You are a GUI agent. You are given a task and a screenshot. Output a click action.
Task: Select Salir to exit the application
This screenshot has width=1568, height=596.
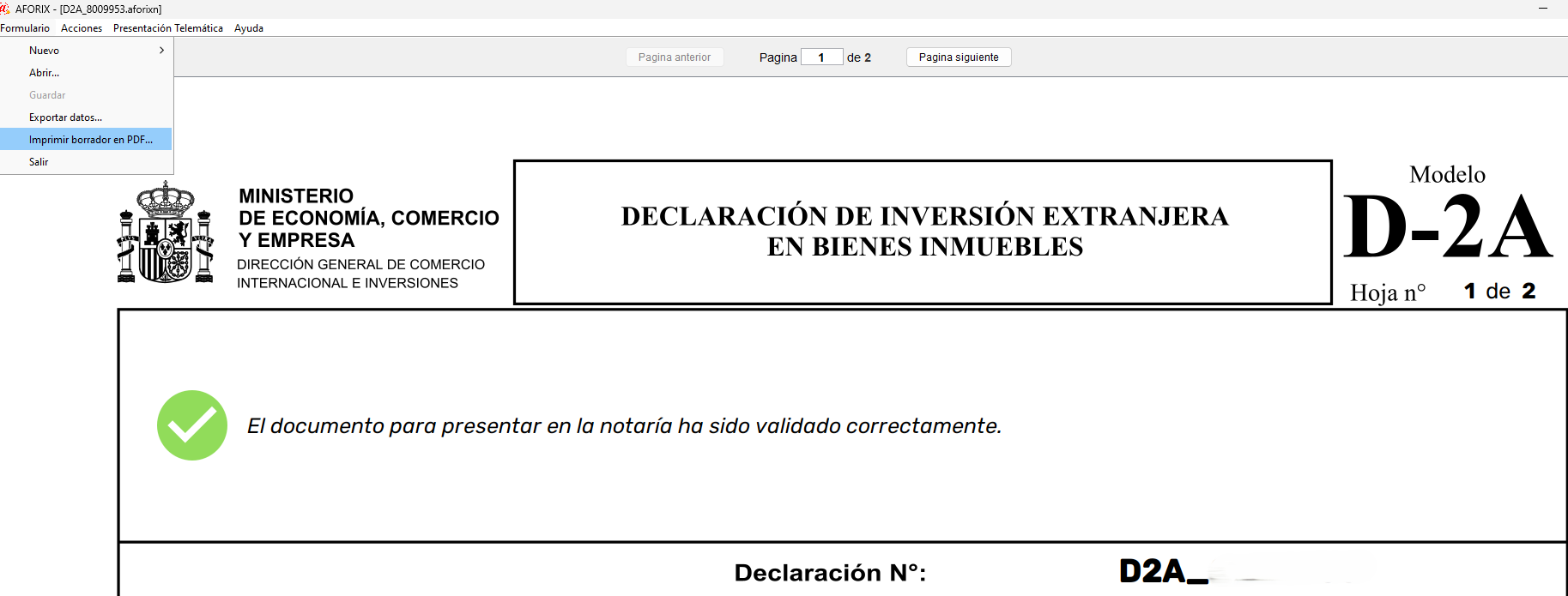[x=39, y=162]
